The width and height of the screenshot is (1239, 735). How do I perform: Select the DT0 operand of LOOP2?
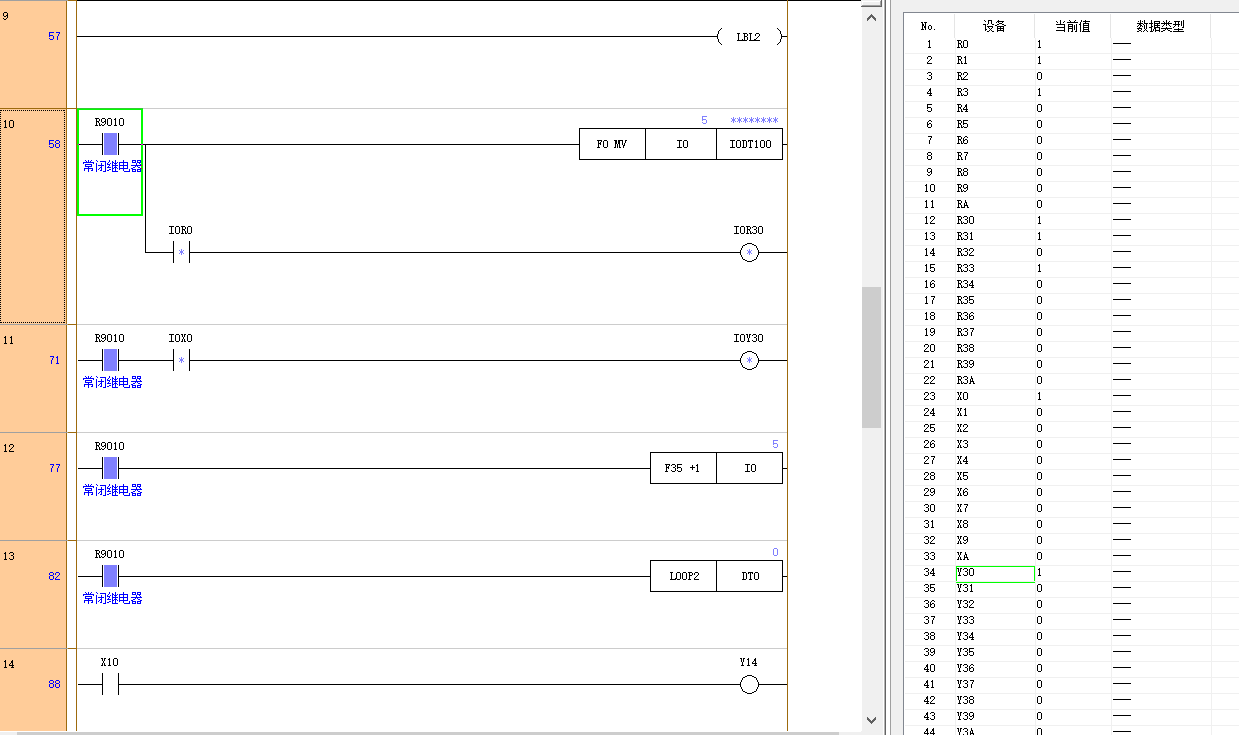750,576
